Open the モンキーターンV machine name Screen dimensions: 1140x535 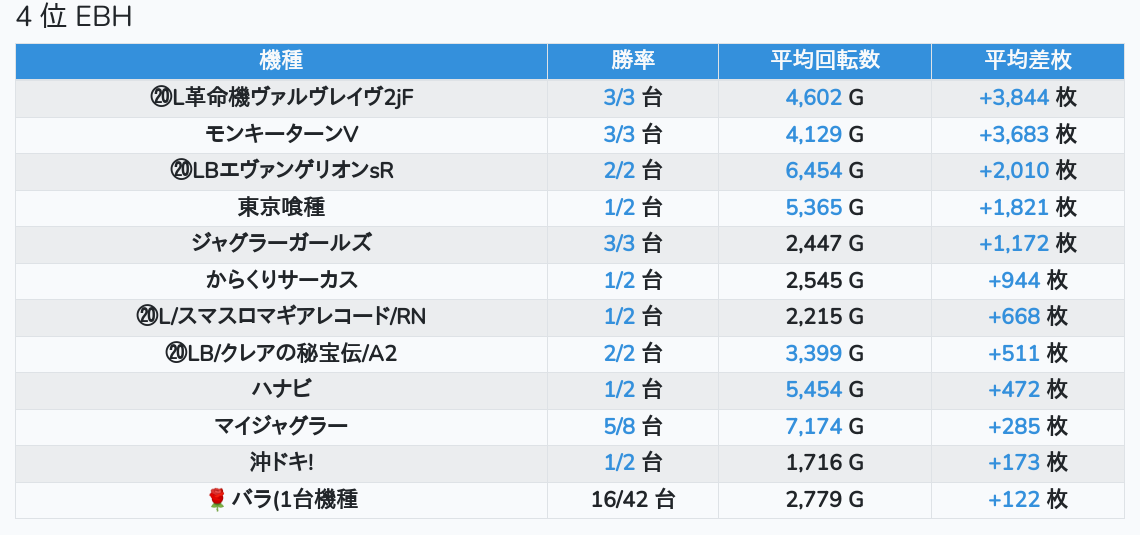coord(281,134)
